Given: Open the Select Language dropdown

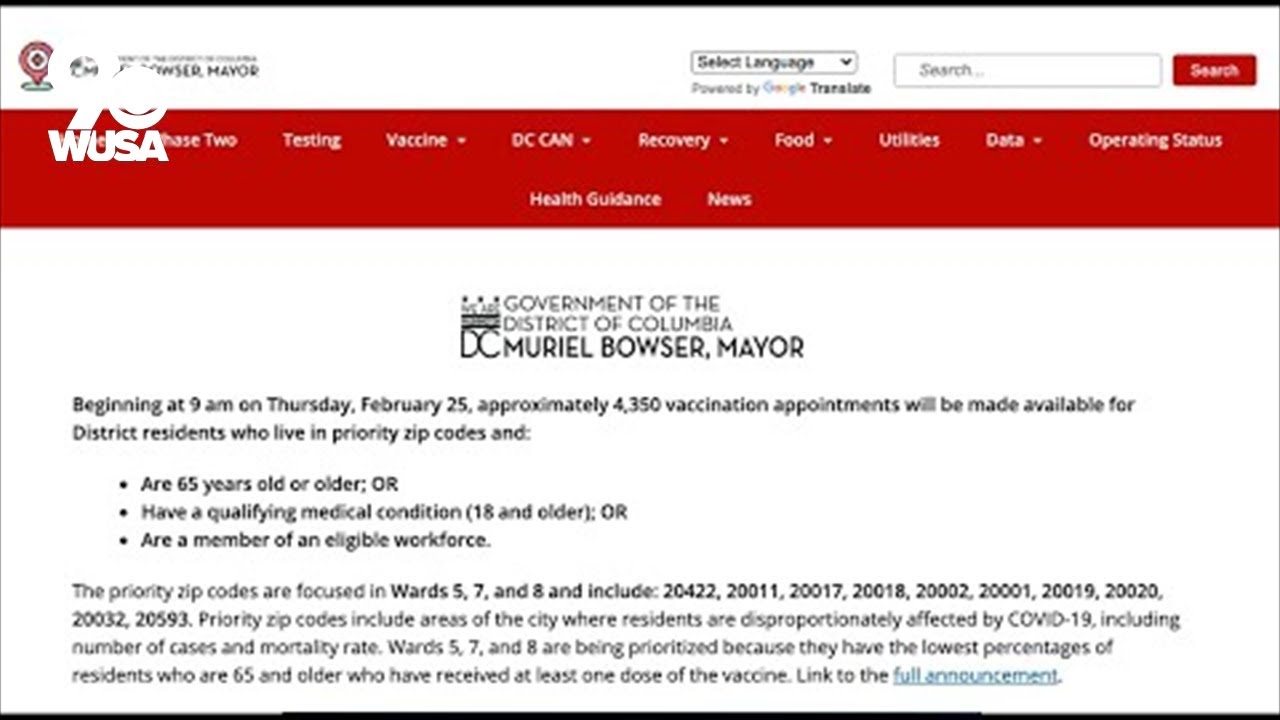Looking at the screenshot, I should click(774, 62).
